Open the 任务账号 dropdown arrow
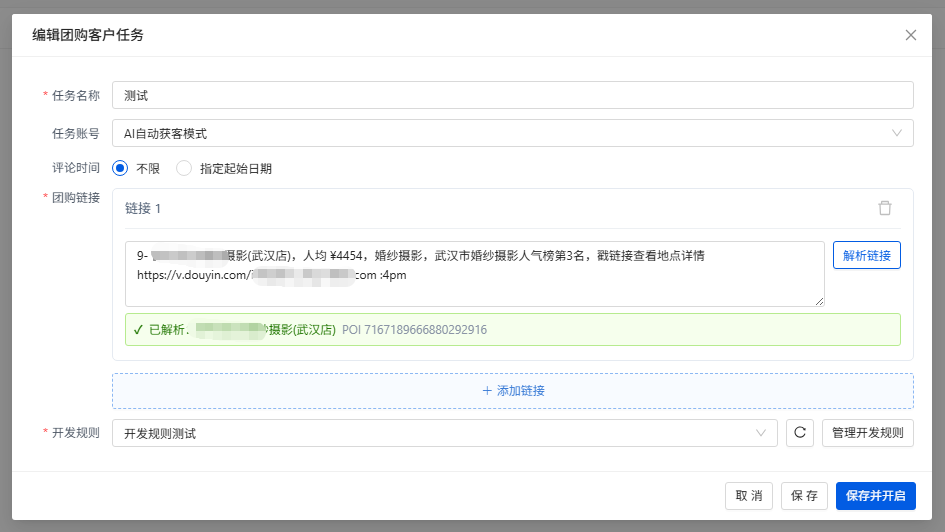 tap(897, 133)
